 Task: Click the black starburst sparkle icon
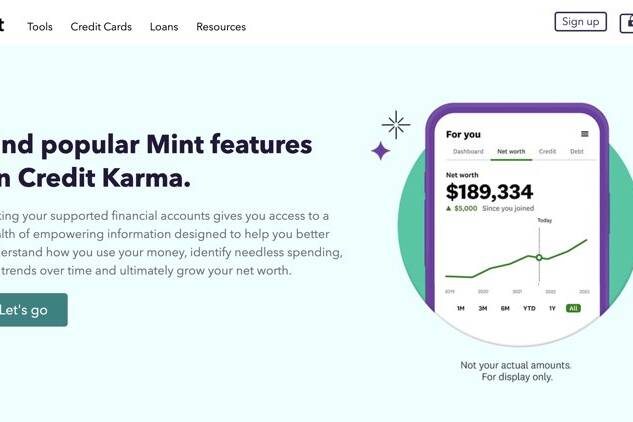coord(396,124)
